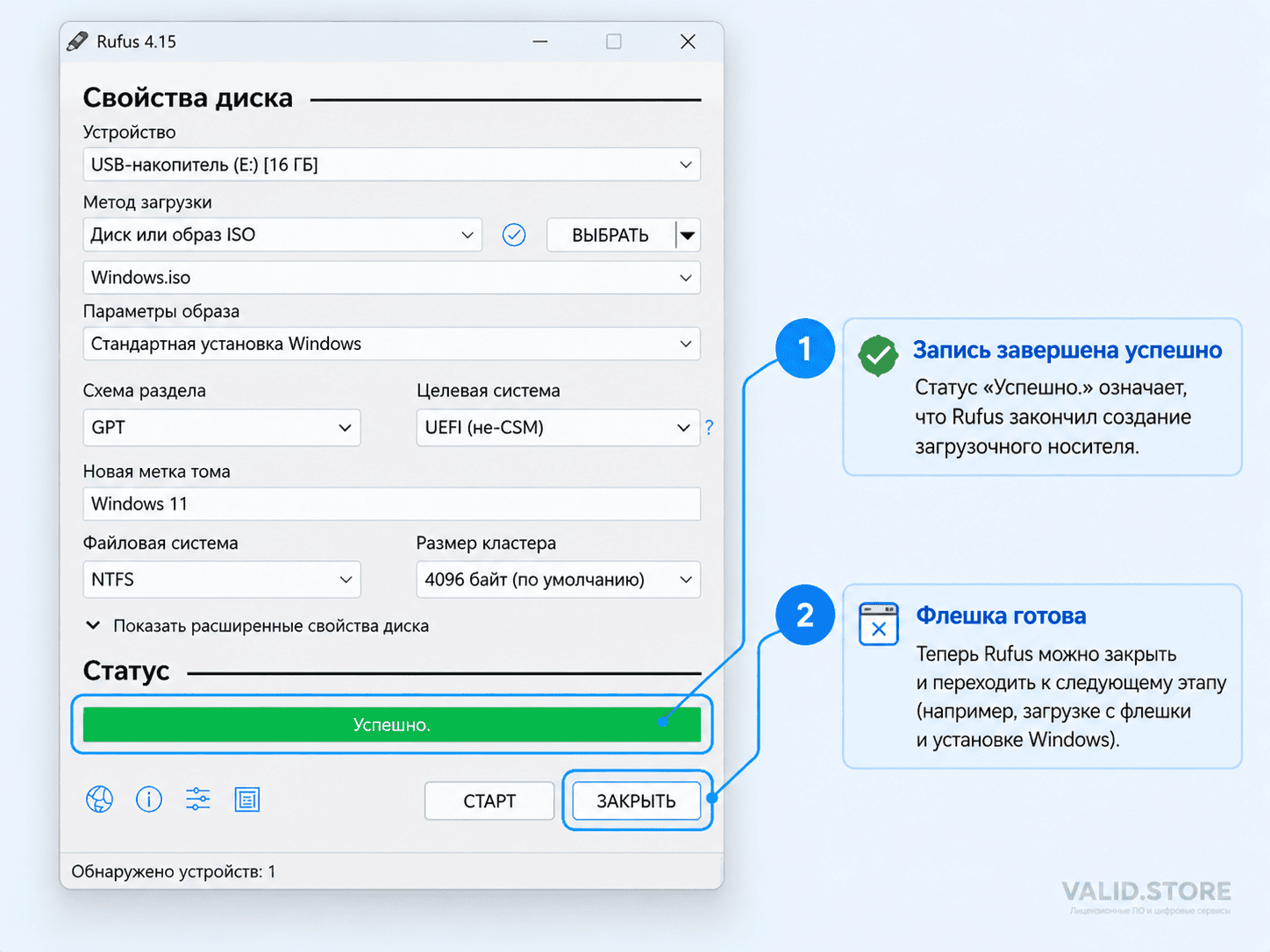The height and width of the screenshot is (952, 1270).
Task: Click the Файловая система label
Action: (x=161, y=543)
